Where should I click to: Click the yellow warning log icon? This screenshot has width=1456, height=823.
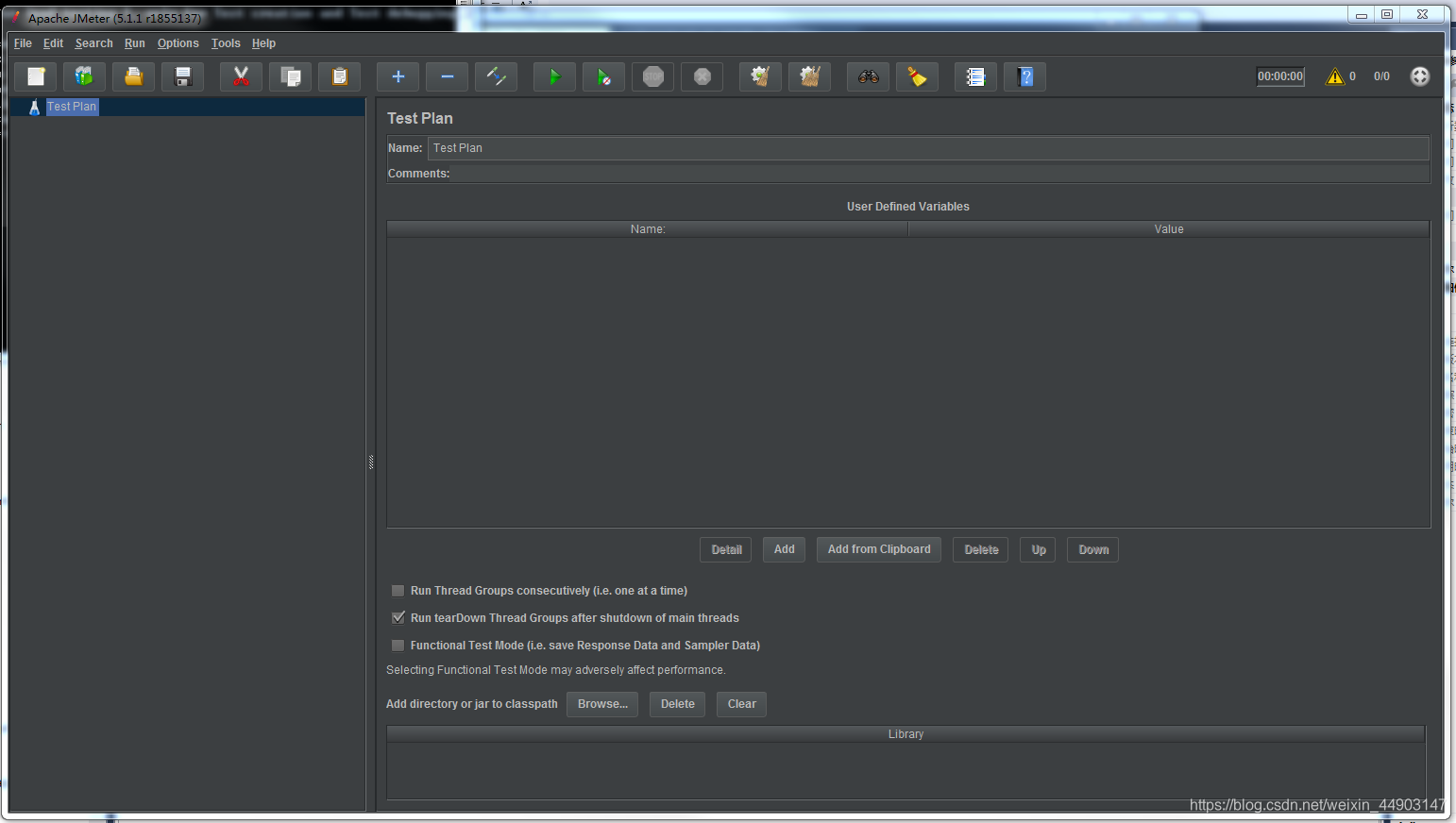tap(1335, 76)
